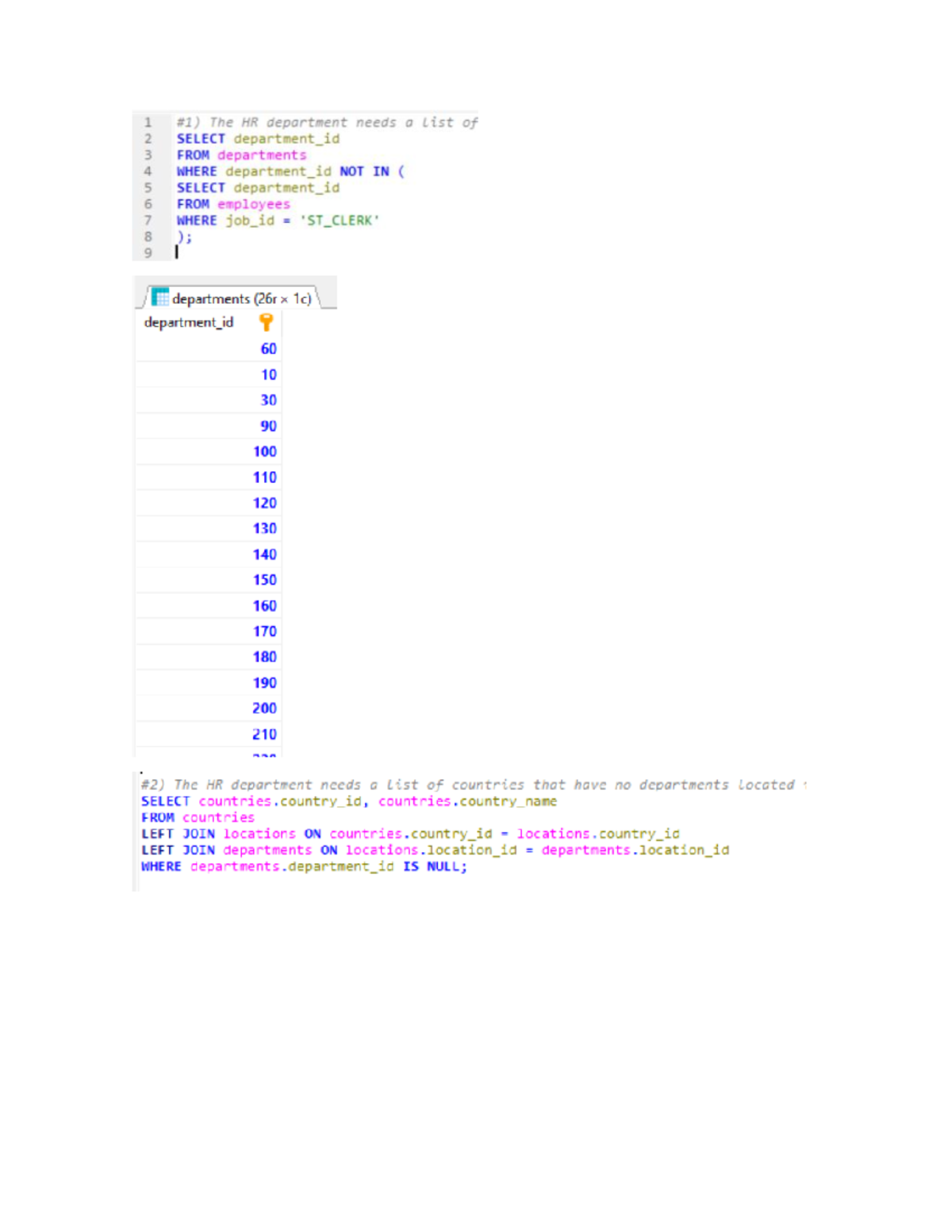
Task: Select the result cell with value 170
Action: click(209, 631)
